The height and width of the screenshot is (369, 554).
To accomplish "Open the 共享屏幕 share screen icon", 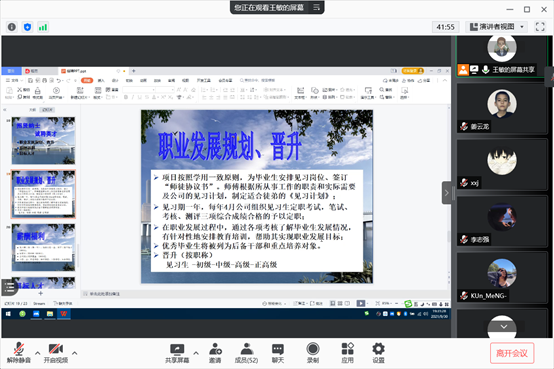I will pos(177,353).
